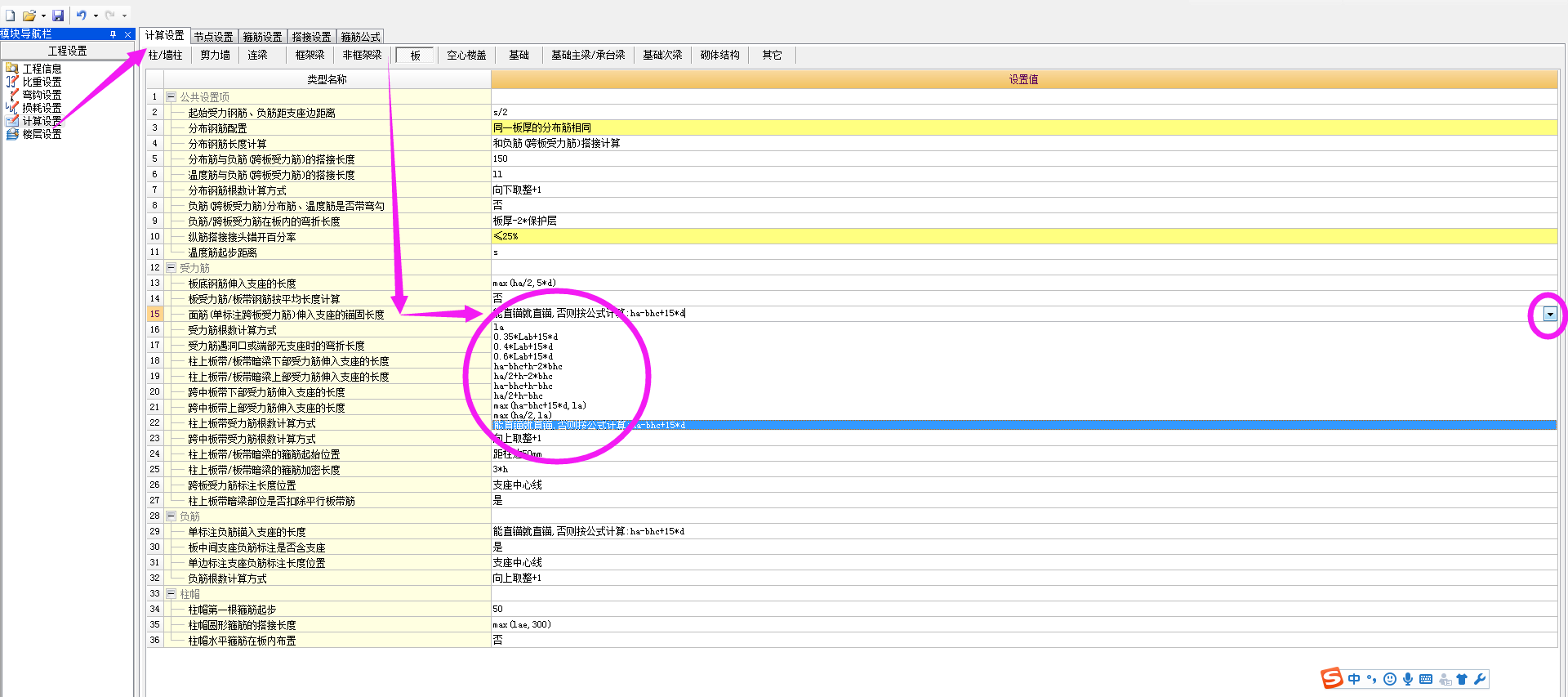Collapse the 负筋 group
Screen dimensions: 1568x697
pos(171,516)
